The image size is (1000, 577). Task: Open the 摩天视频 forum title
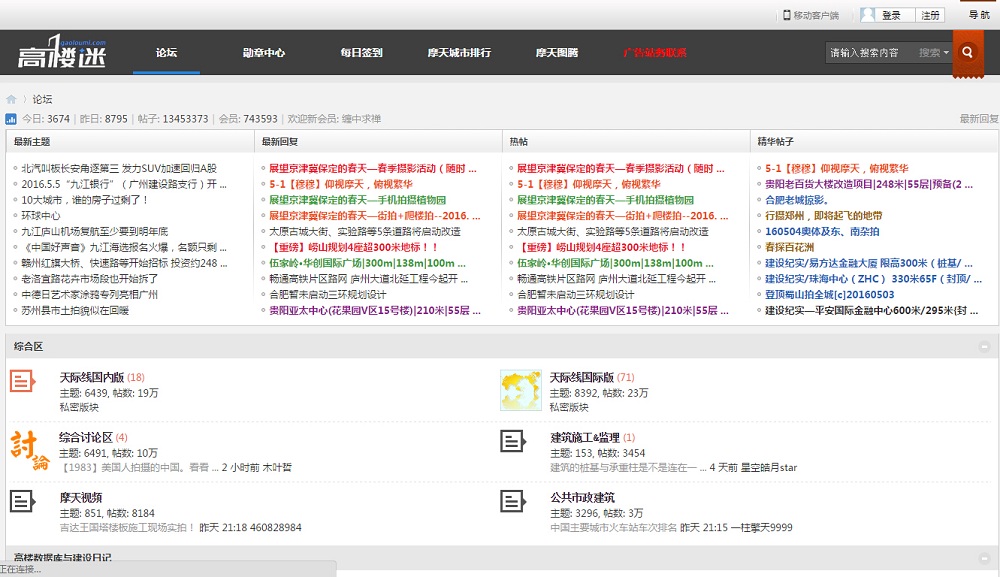tap(80, 497)
